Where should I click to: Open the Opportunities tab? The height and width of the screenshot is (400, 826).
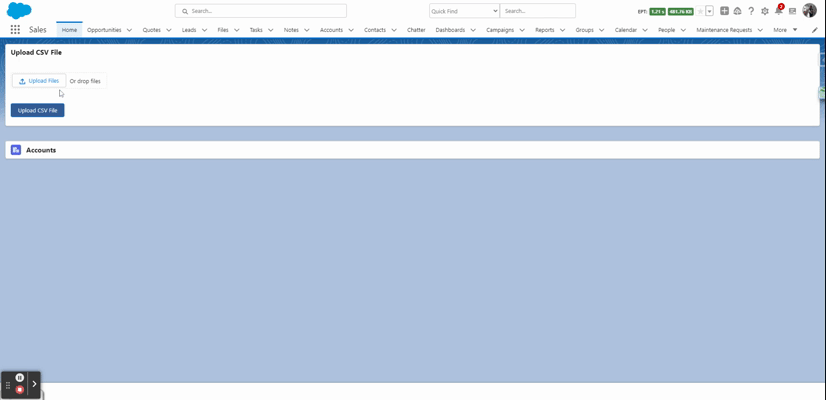(104, 30)
